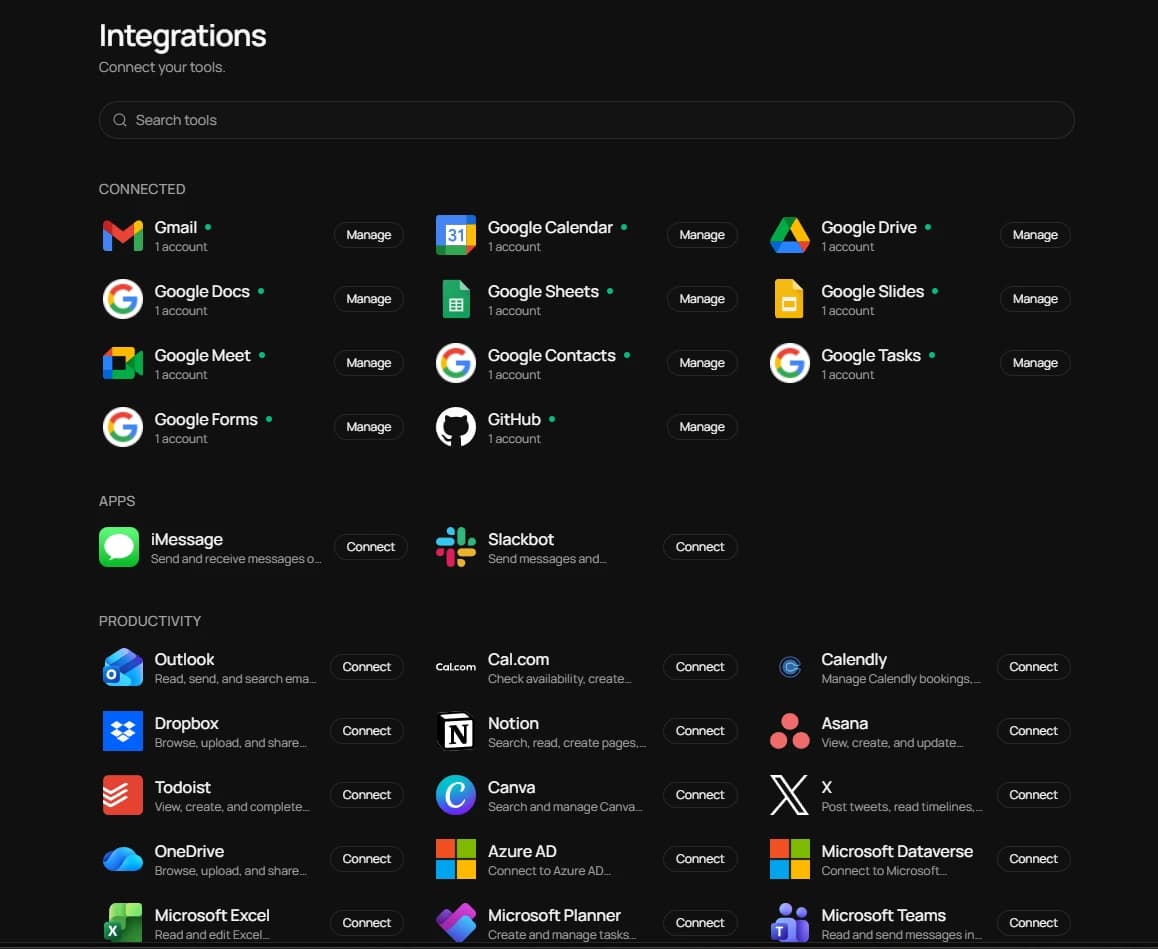Connect Calendly

pyautogui.click(x=1033, y=667)
